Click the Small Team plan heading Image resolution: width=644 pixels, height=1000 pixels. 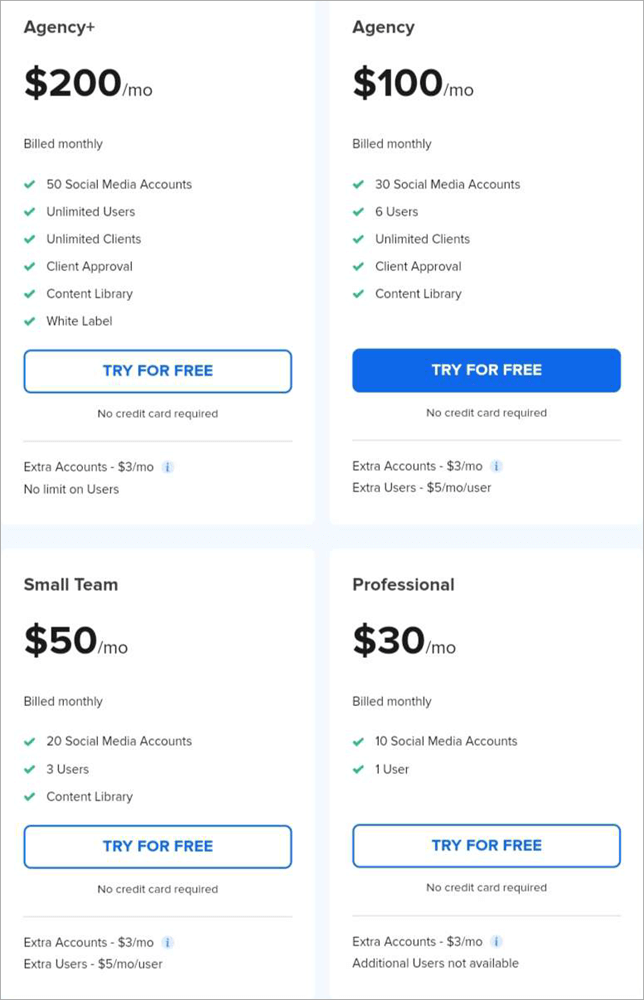[x=71, y=584]
